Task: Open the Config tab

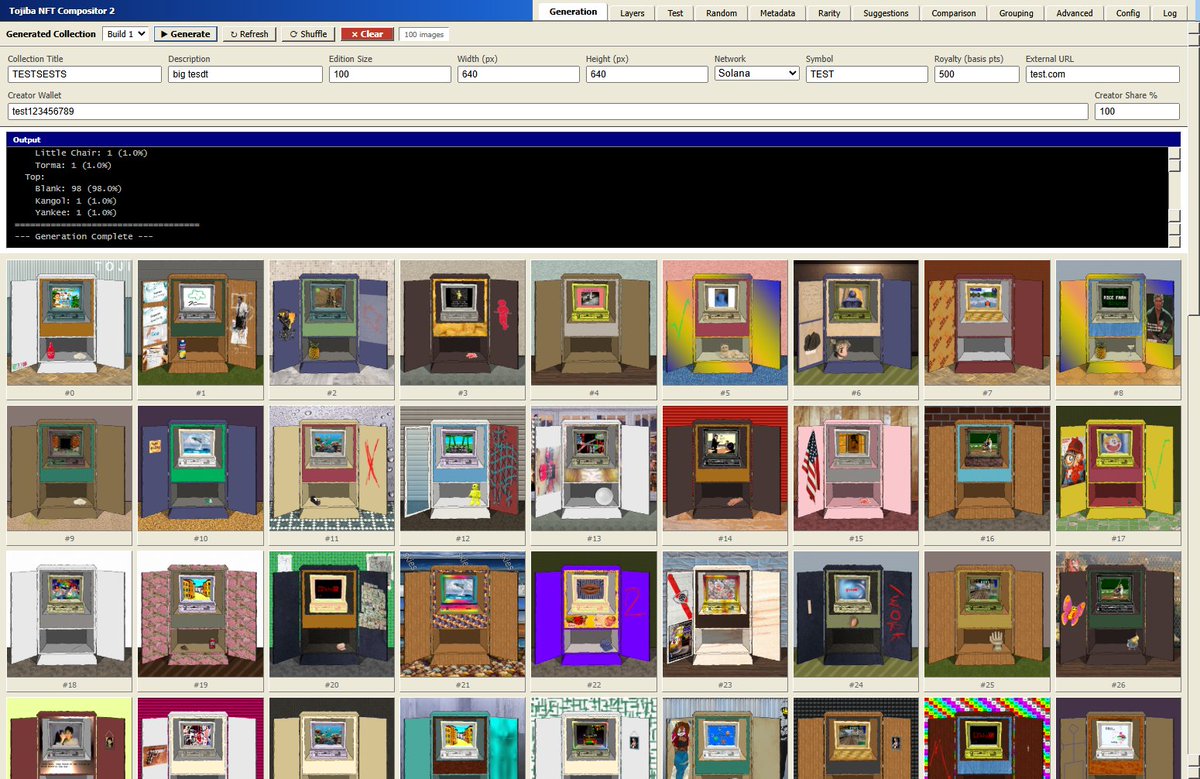Action: [x=1128, y=13]
